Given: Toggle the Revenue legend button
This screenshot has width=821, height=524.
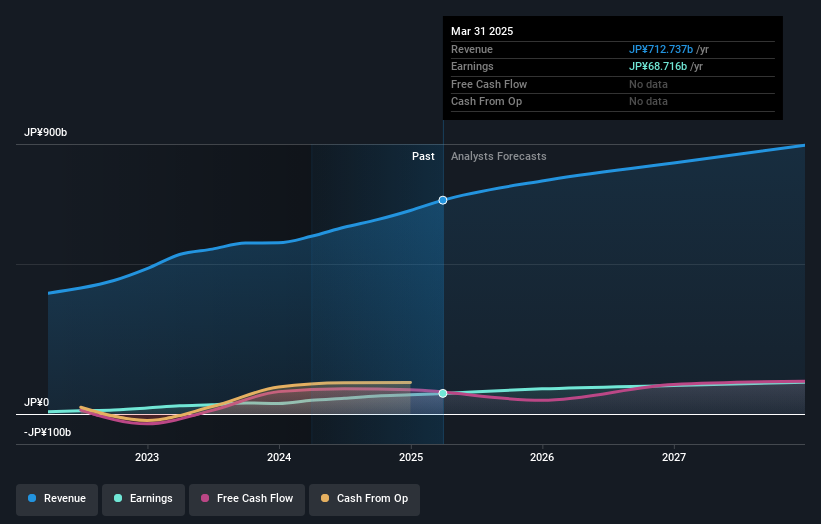Looking at the screenshot, I should (x=57, y=499).
